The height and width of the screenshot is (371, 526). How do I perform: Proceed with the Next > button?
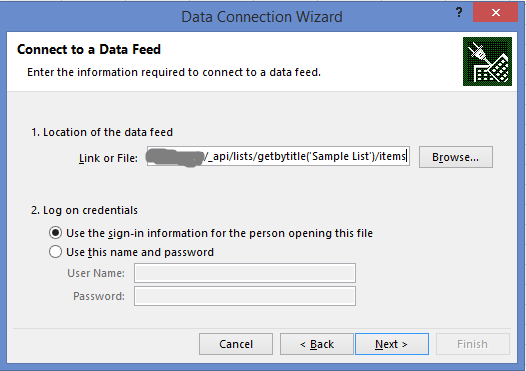click(392, 344)
